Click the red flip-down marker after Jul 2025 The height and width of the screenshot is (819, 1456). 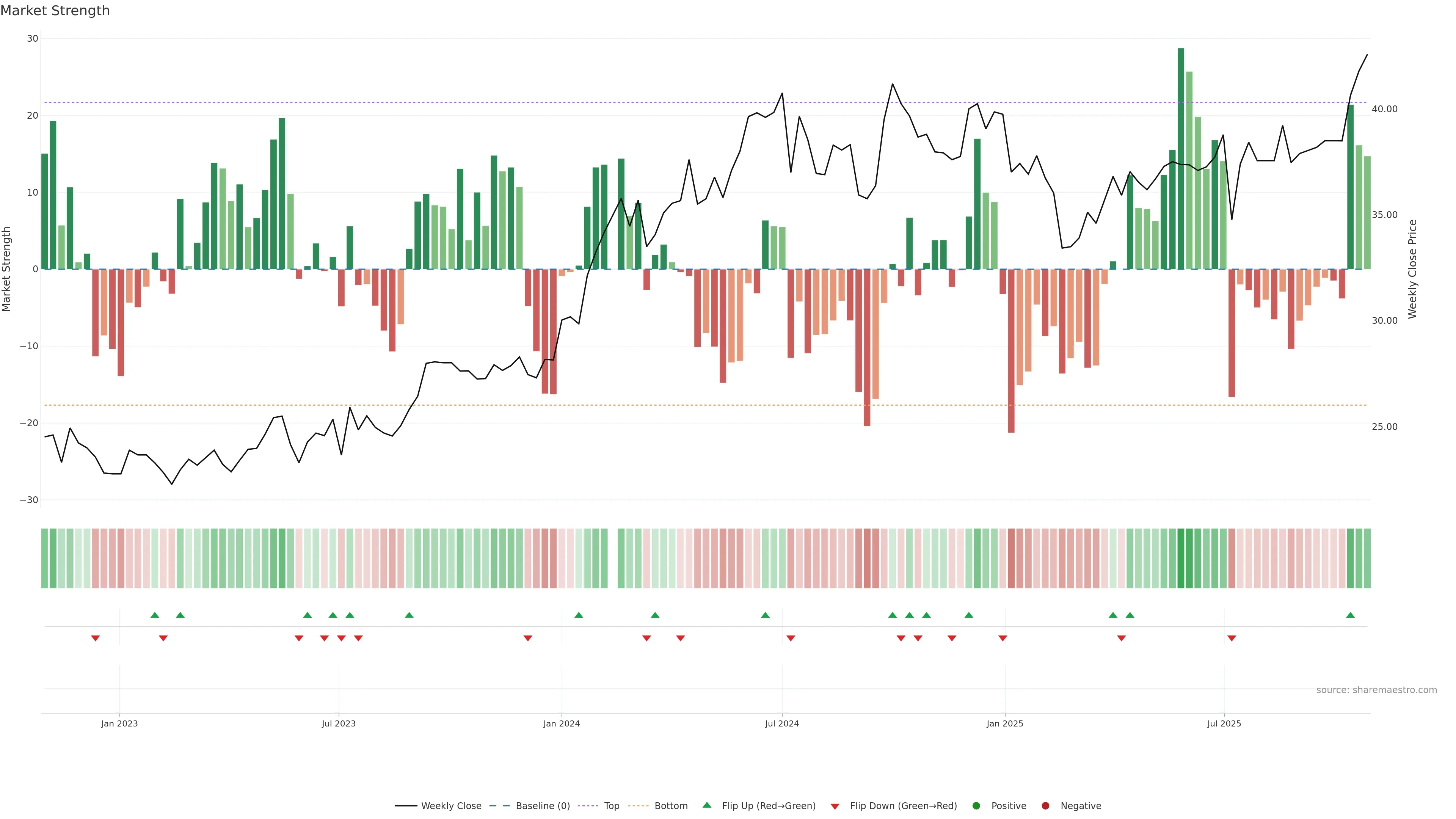click(1232, 638)
